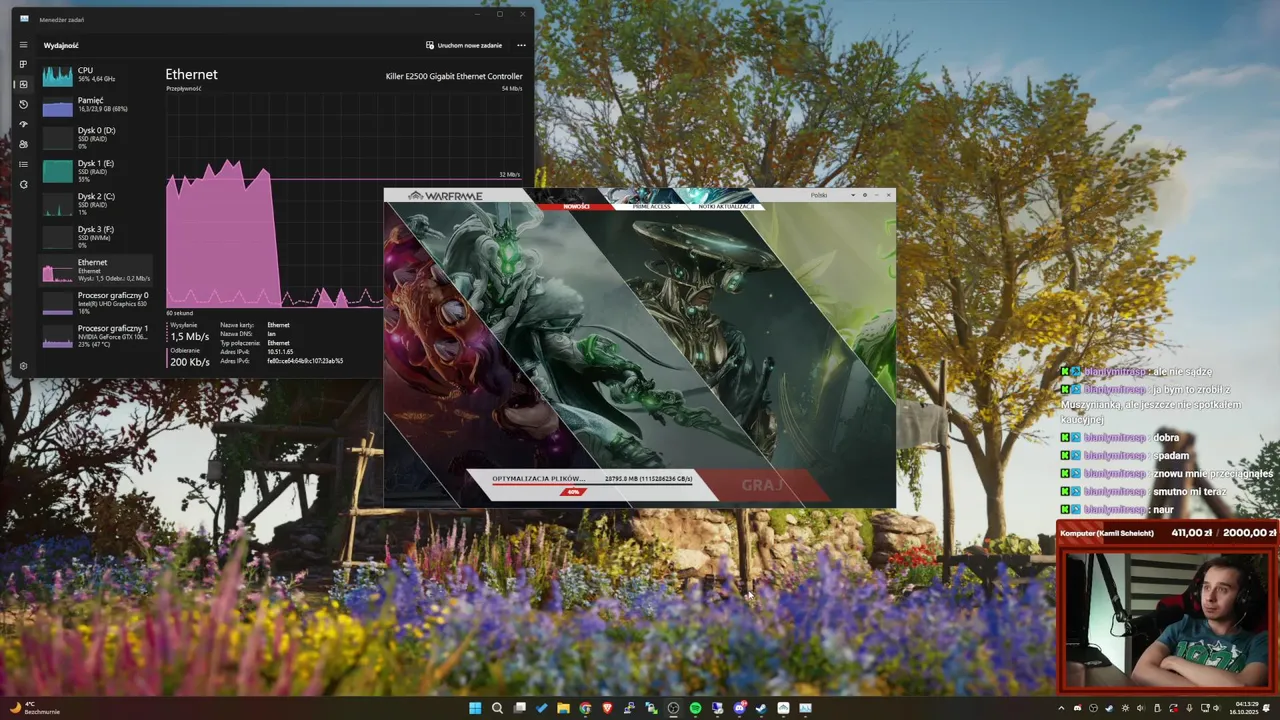1280x720 pixels.
Task: Switch to PRIME ACCESS tab in Warframe launcher
Action: tap(652, 206)
